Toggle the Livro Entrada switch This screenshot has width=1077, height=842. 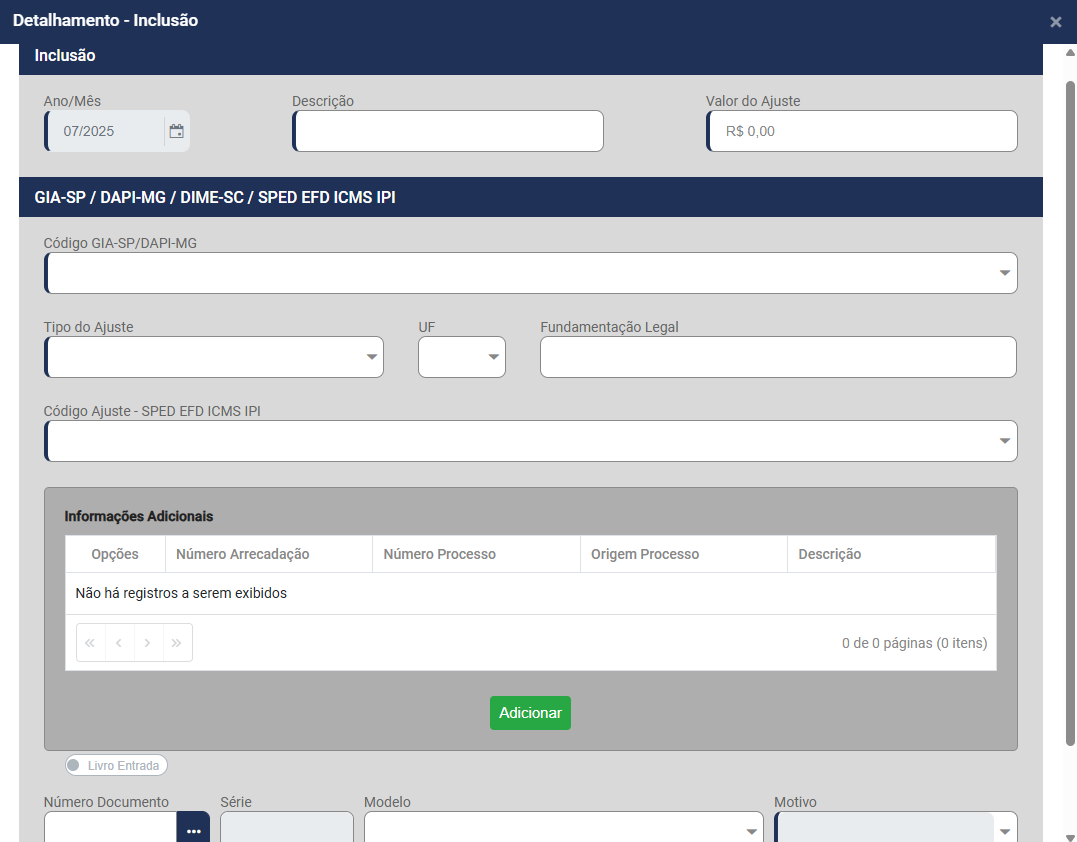pyautogui.click(x=116, y=765)
